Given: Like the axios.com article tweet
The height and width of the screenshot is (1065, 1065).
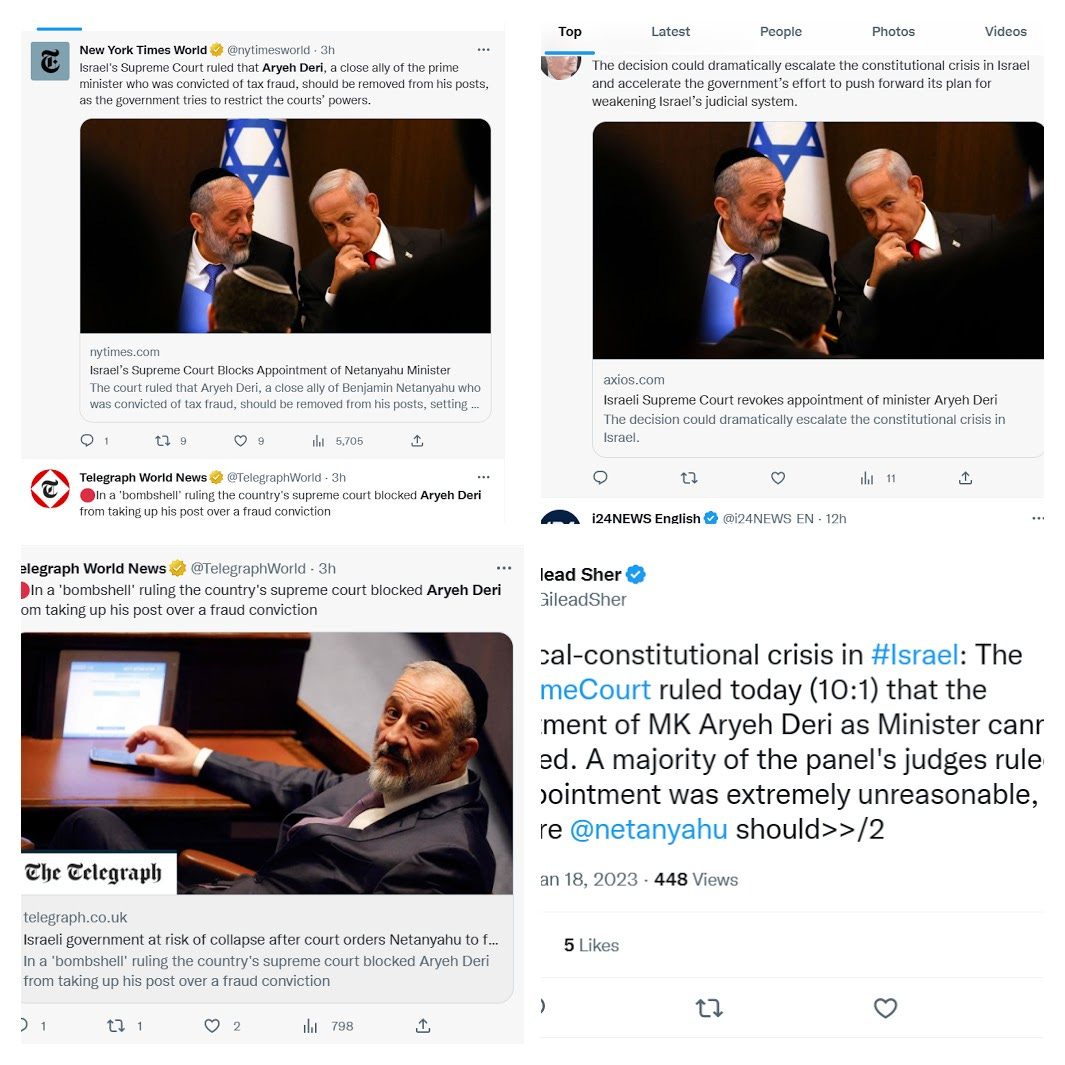Looking at the screenshot, I should tap(778, 478).
